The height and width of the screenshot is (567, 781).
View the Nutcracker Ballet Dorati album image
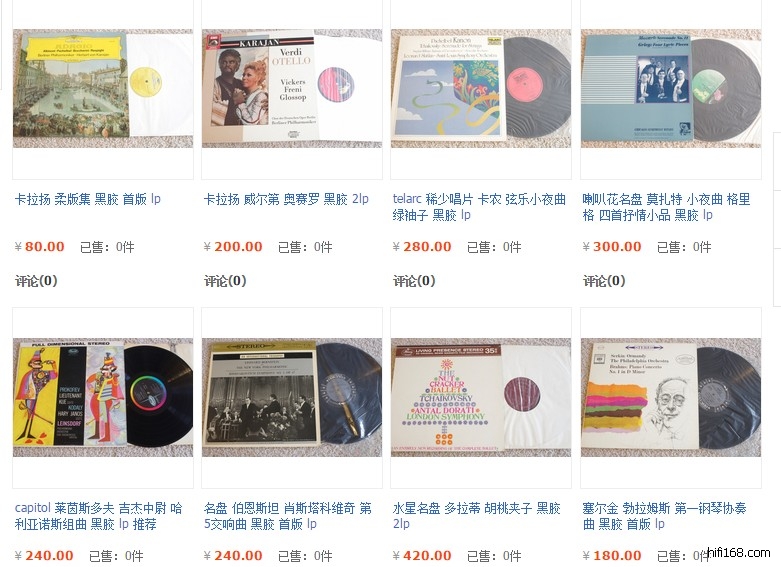[x=481, y=398]
